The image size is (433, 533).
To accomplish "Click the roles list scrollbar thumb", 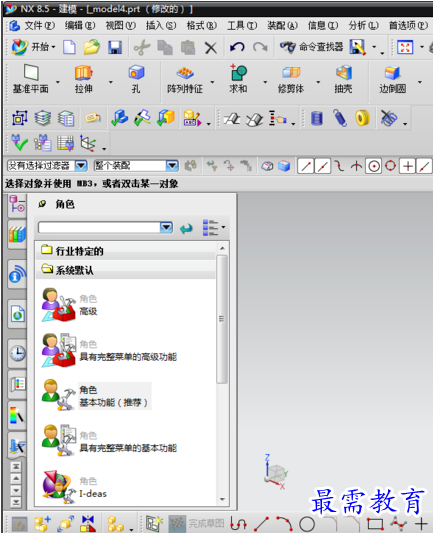I will 222,319.
